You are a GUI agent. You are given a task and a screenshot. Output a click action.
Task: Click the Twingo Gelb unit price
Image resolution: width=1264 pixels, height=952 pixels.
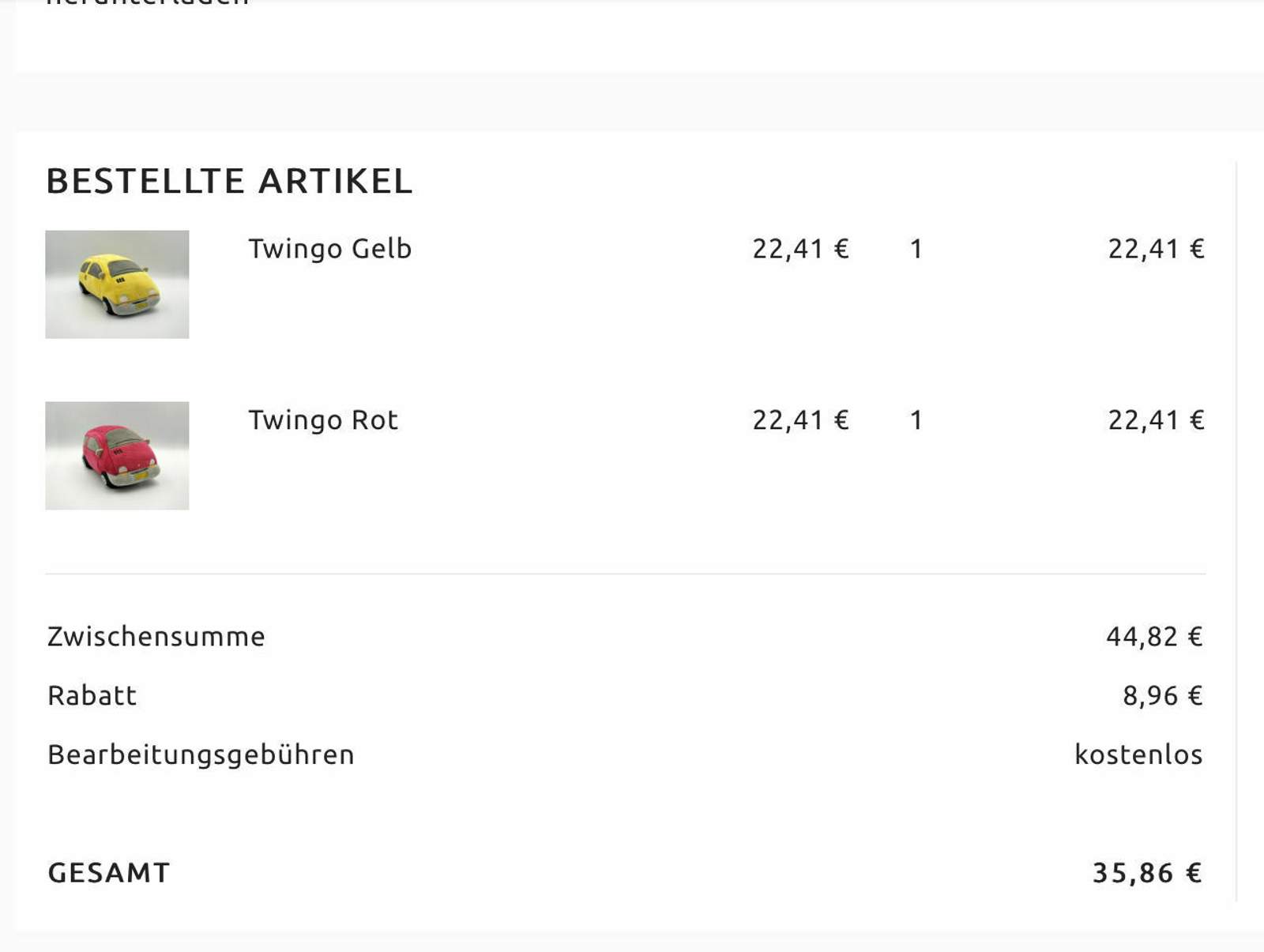click(800, 249)
